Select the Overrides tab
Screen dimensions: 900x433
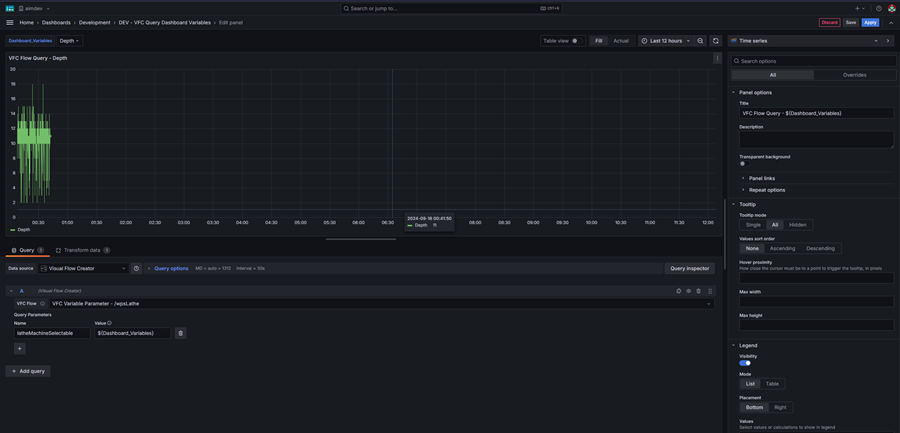point(855,75)
